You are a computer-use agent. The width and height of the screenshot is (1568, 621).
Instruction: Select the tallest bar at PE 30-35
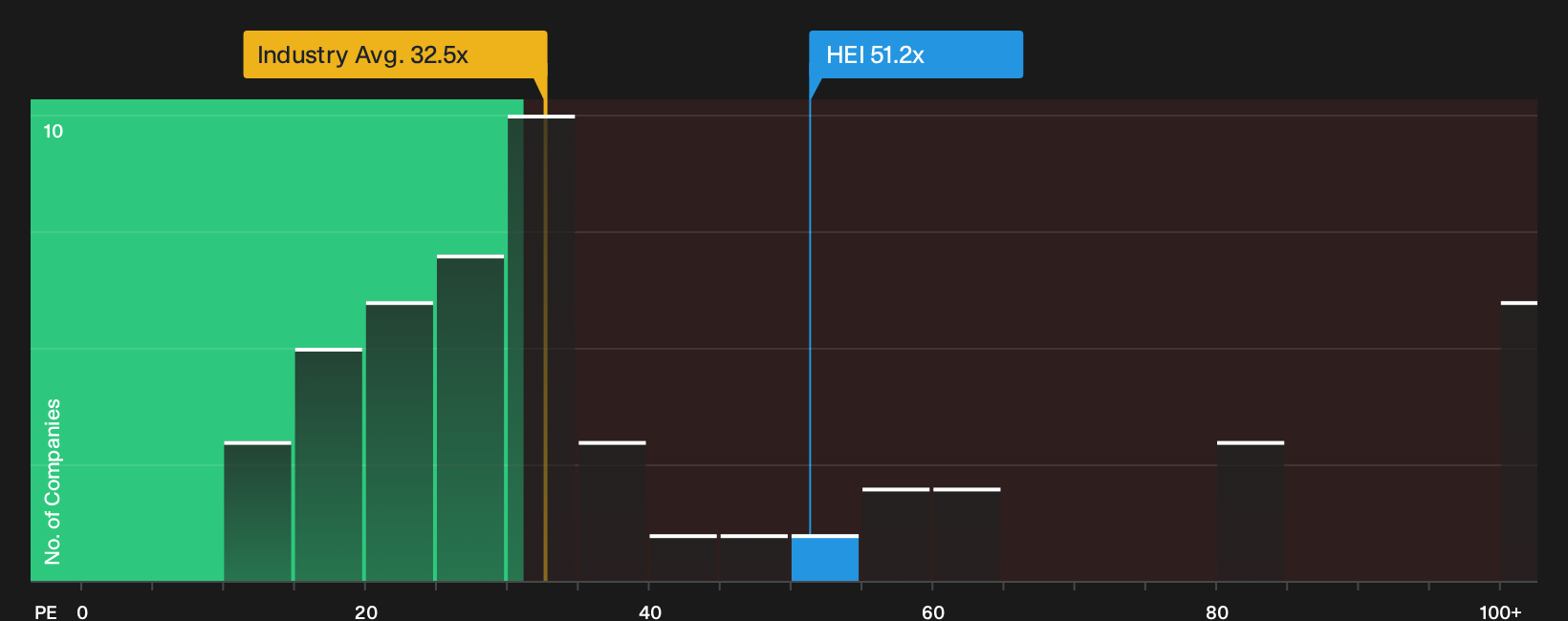tap(541, 348)
